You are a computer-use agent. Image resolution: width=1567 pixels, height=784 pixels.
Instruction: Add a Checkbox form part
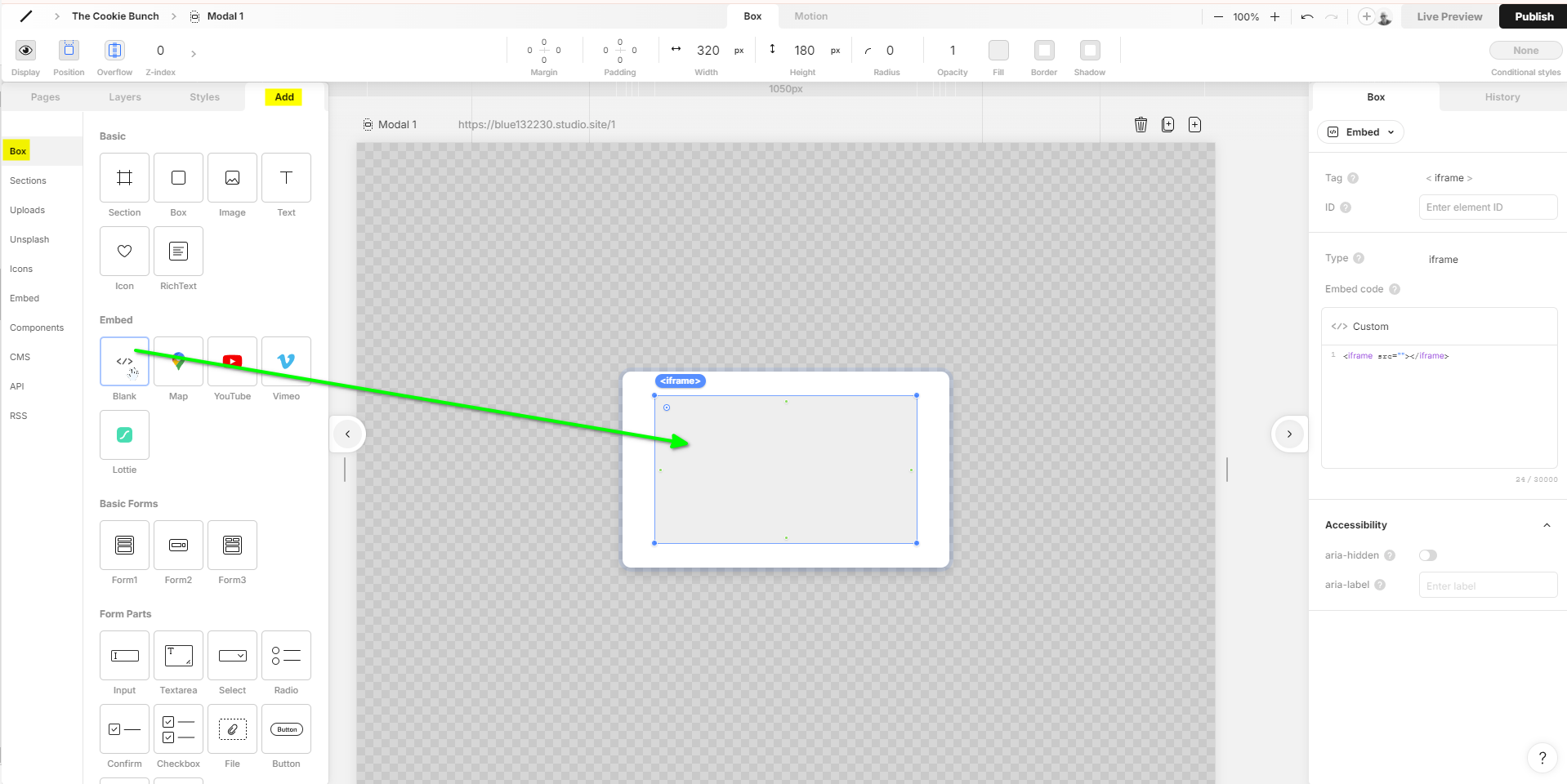[x=178, y=728]
